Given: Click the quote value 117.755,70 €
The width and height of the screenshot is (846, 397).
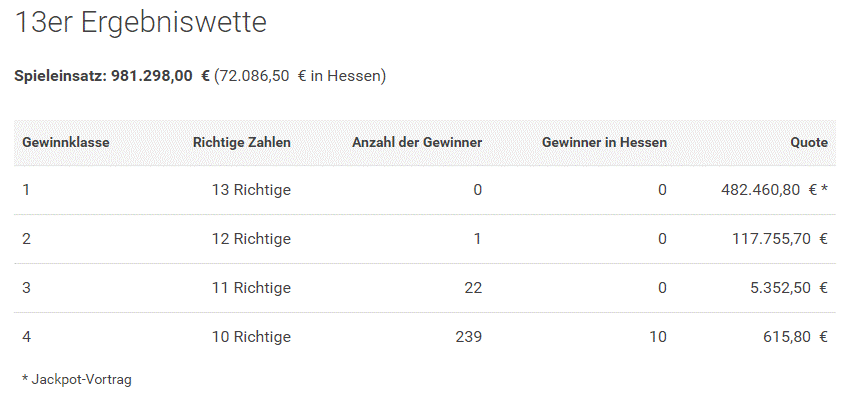Looking at the screenshot, I should [780, 238].
